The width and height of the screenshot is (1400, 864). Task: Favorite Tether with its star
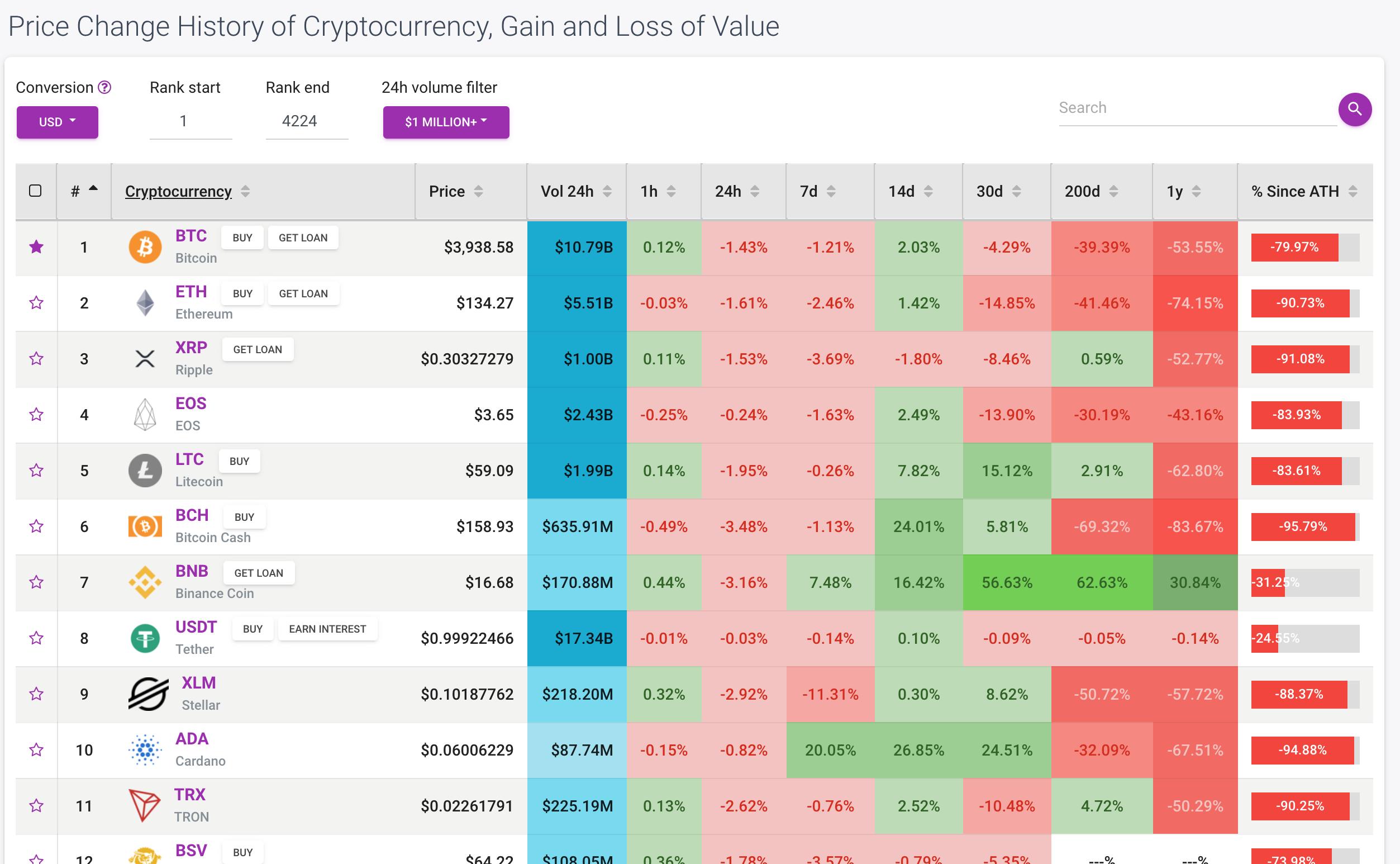pos(36,638)
